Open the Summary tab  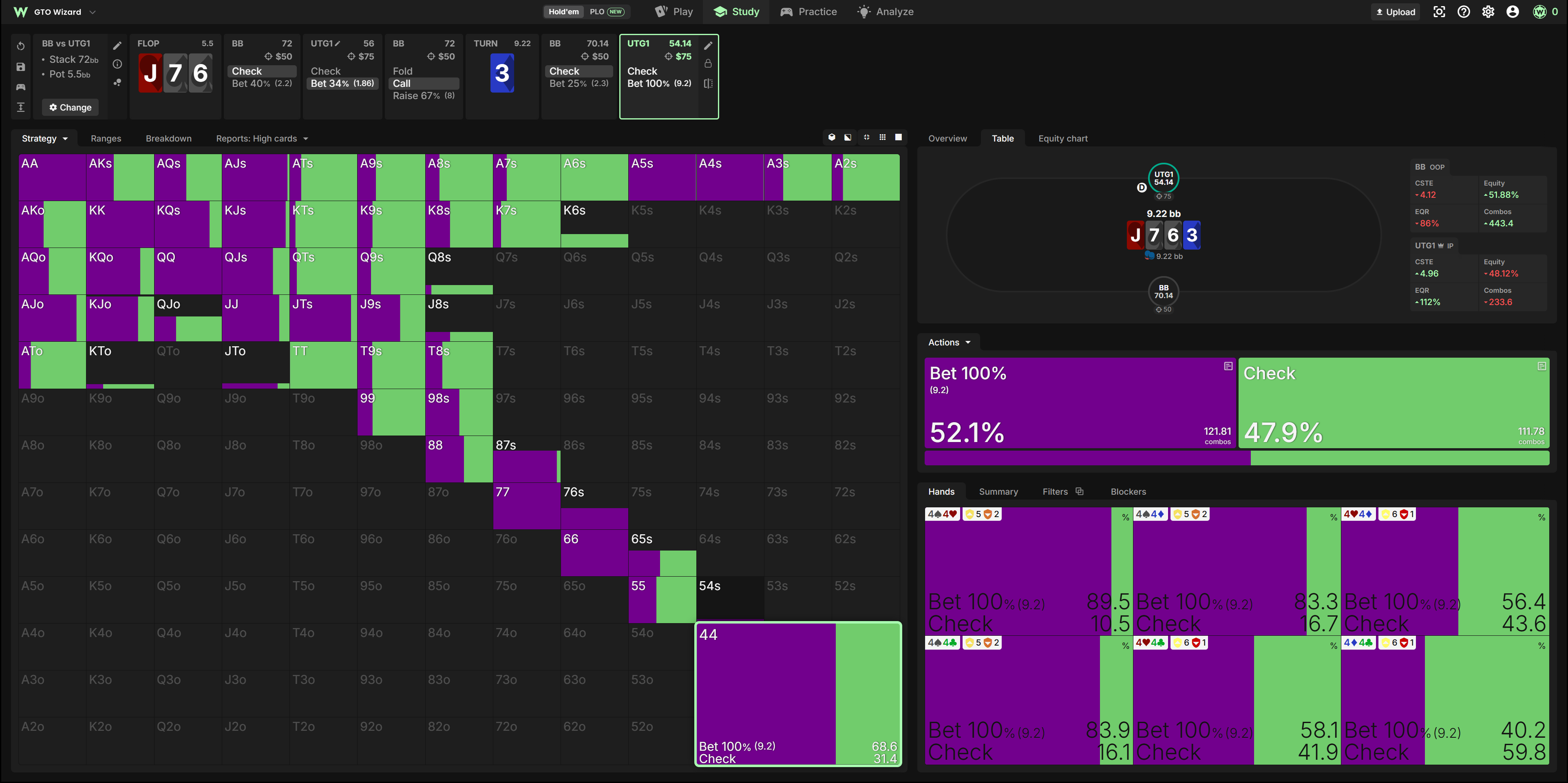pyautogui.click(x=998, y=491)
